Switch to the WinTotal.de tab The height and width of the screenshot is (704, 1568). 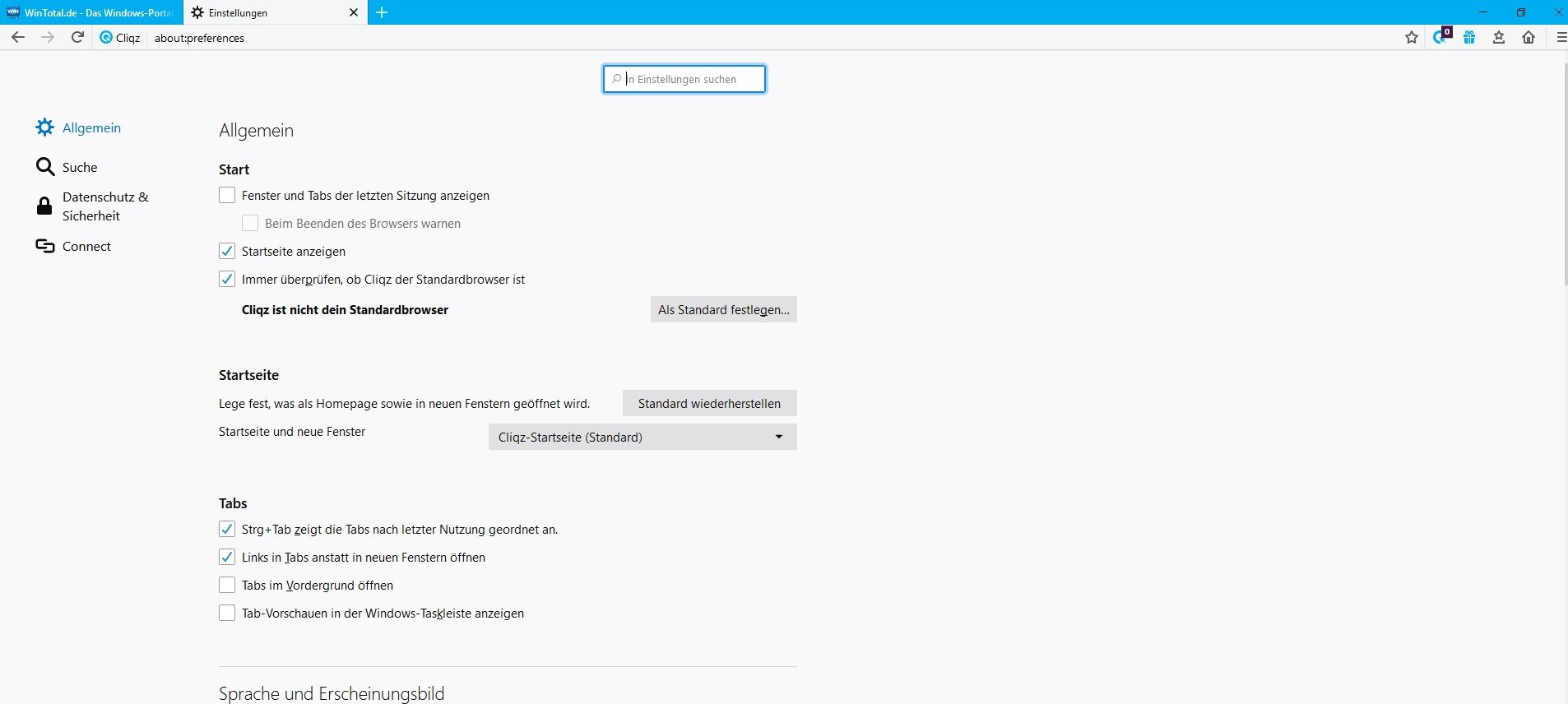point(90,12)
